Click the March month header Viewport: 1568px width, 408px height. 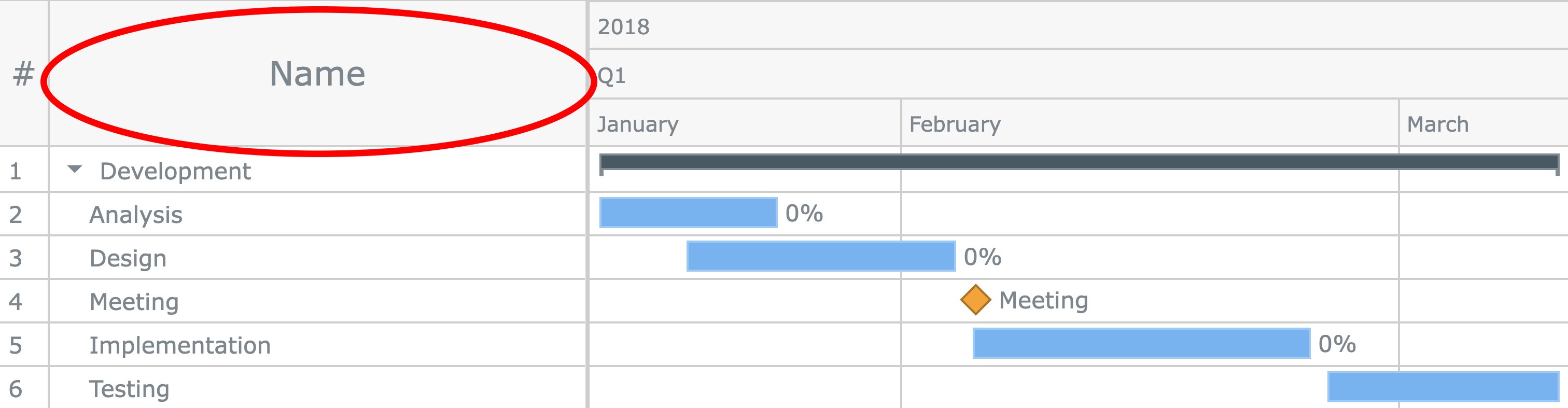coord(1437,124)
